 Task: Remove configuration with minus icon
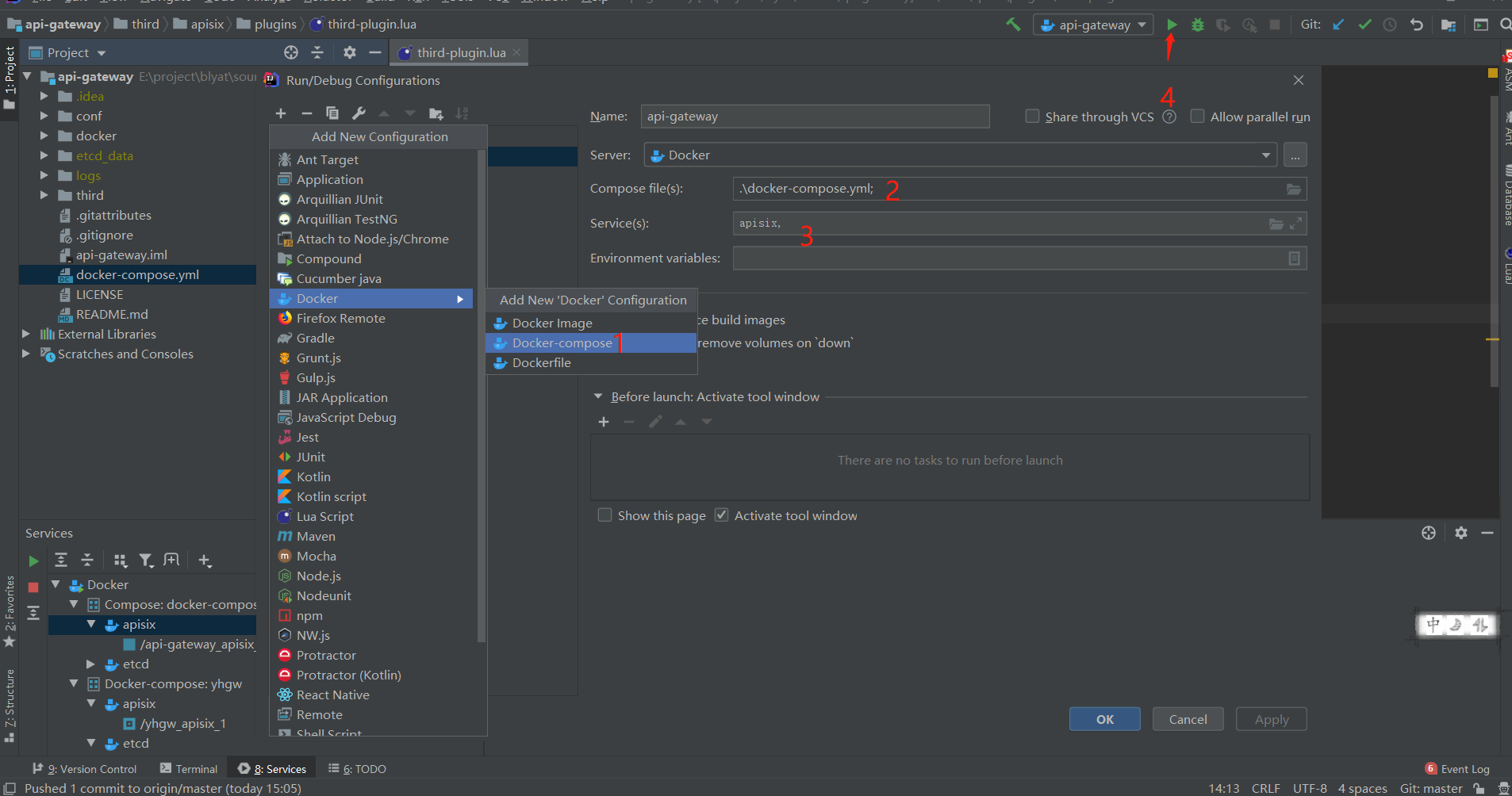click(x=306, y=113)
